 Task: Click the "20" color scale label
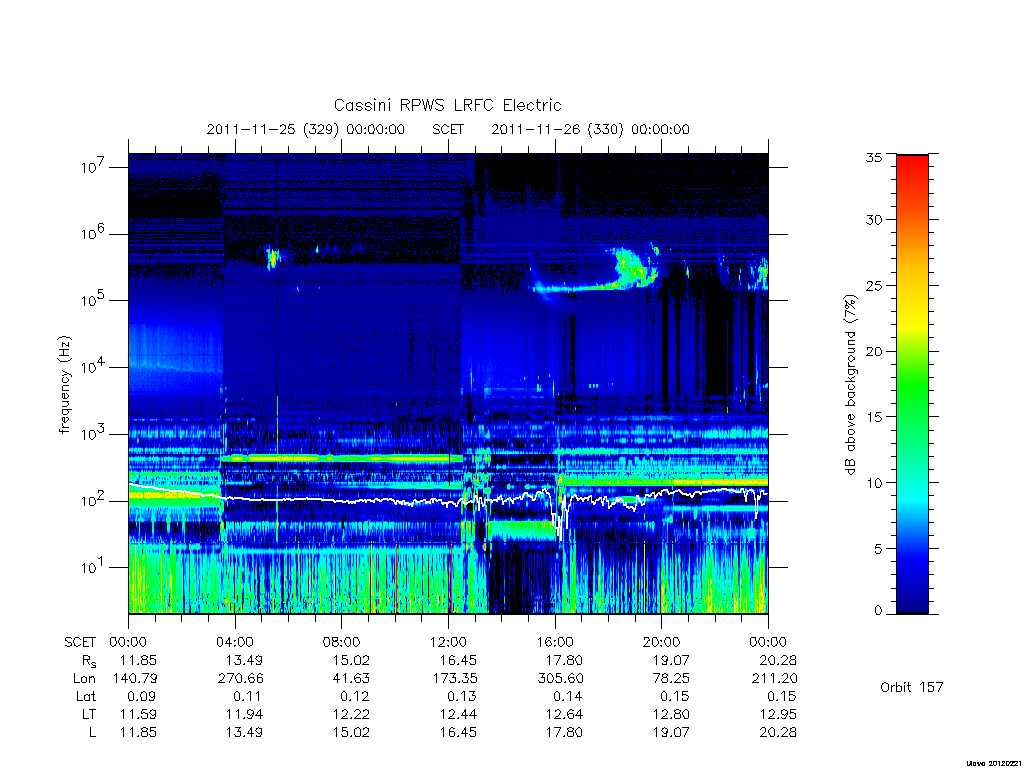874,351
